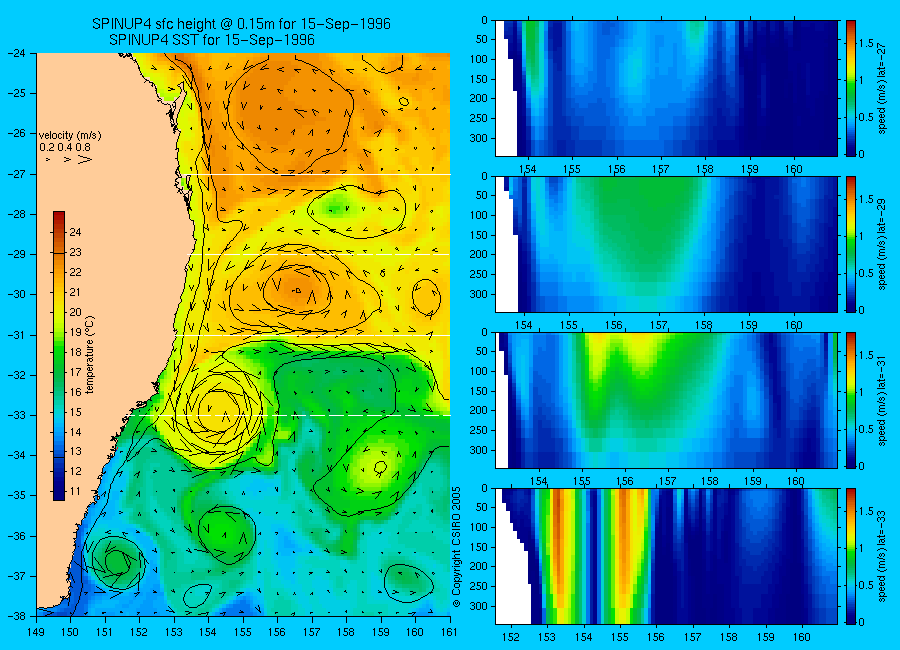This screenshot has height=650, width=900.
Task: Click the "149" longitude label under the map
Action: [x=36, y=632]
